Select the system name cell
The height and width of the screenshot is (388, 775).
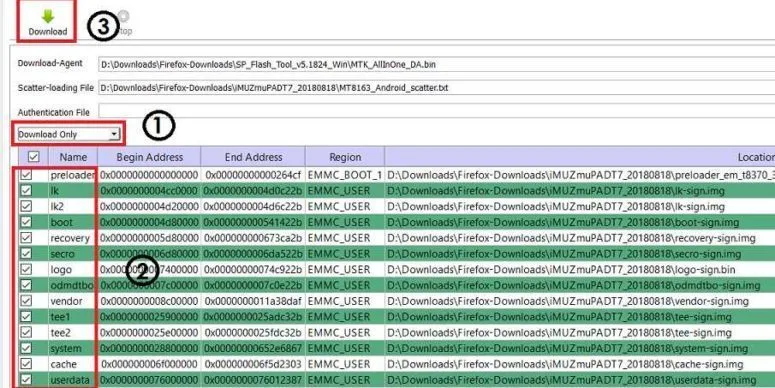pyautogui.click(x=72, y=348)
